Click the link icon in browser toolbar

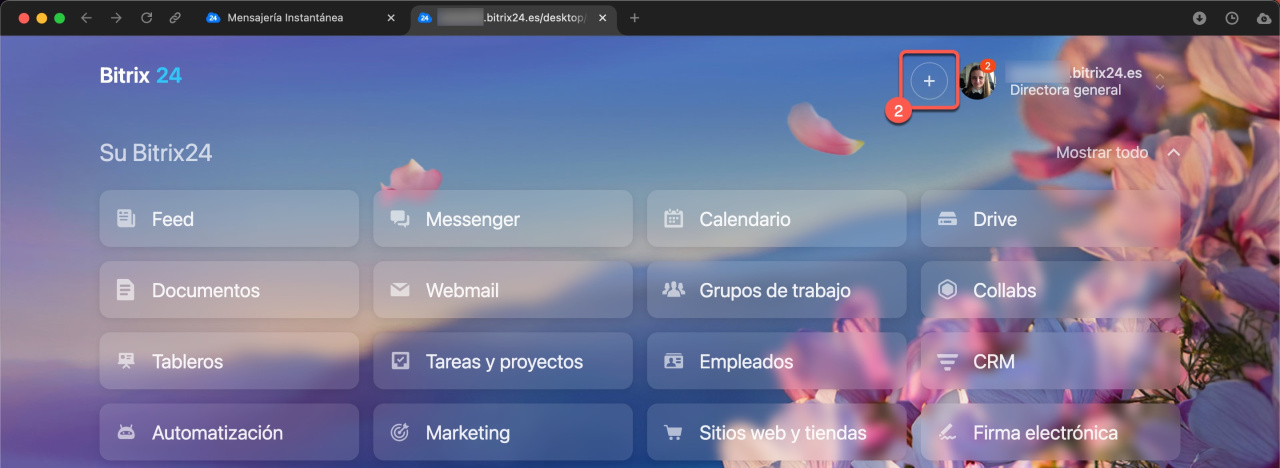tap(175, 18)
